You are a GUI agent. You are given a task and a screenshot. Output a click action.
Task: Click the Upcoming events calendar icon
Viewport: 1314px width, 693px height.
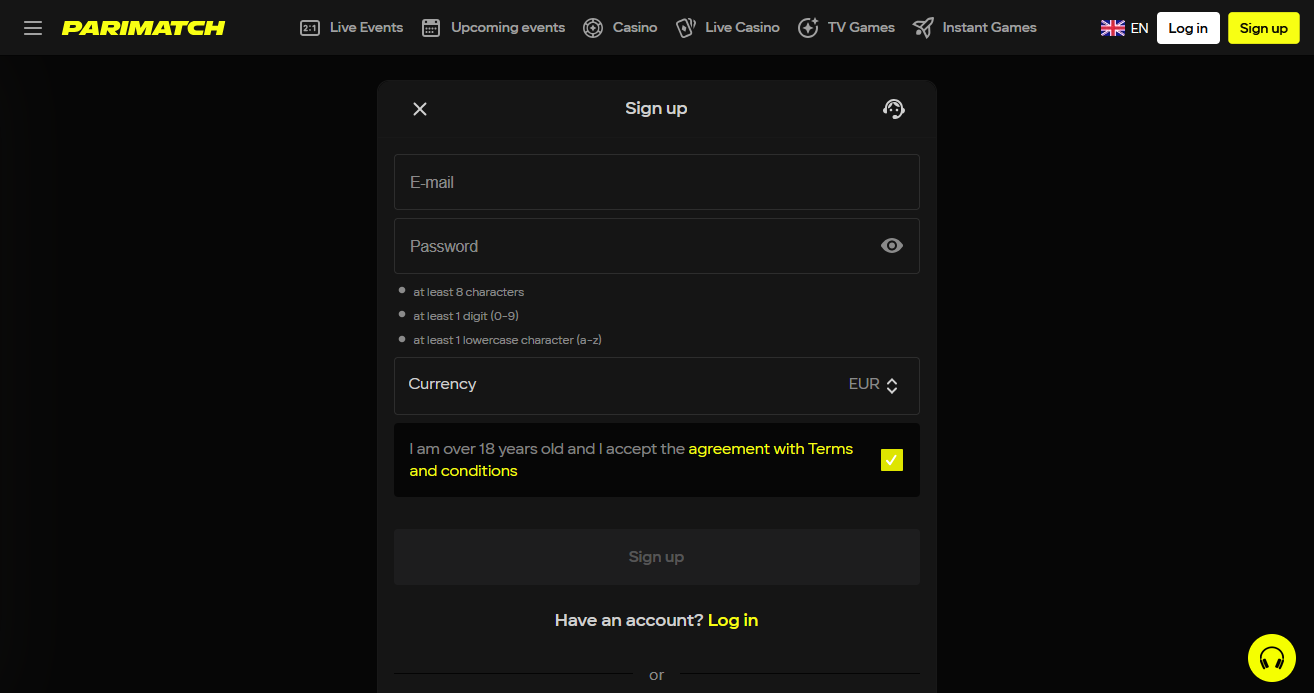pyautogui.click(x=431, y=28)
